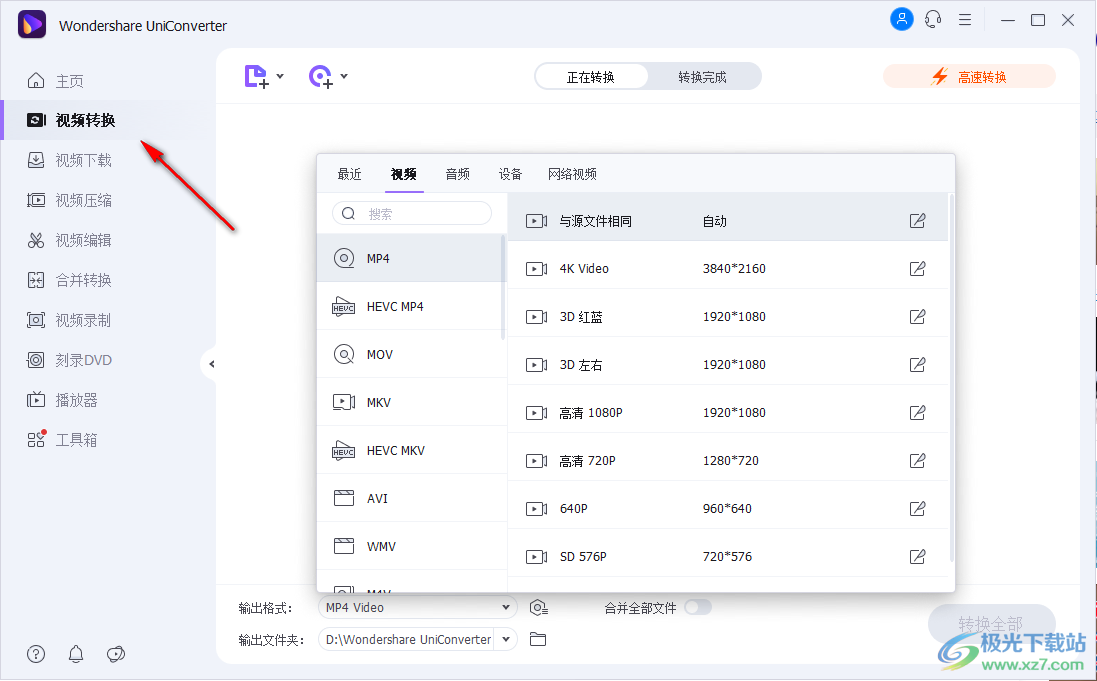Click the resolution list scrollbar
The height and width of the screenshot is (681, 1097).
[x=951, y=378]
